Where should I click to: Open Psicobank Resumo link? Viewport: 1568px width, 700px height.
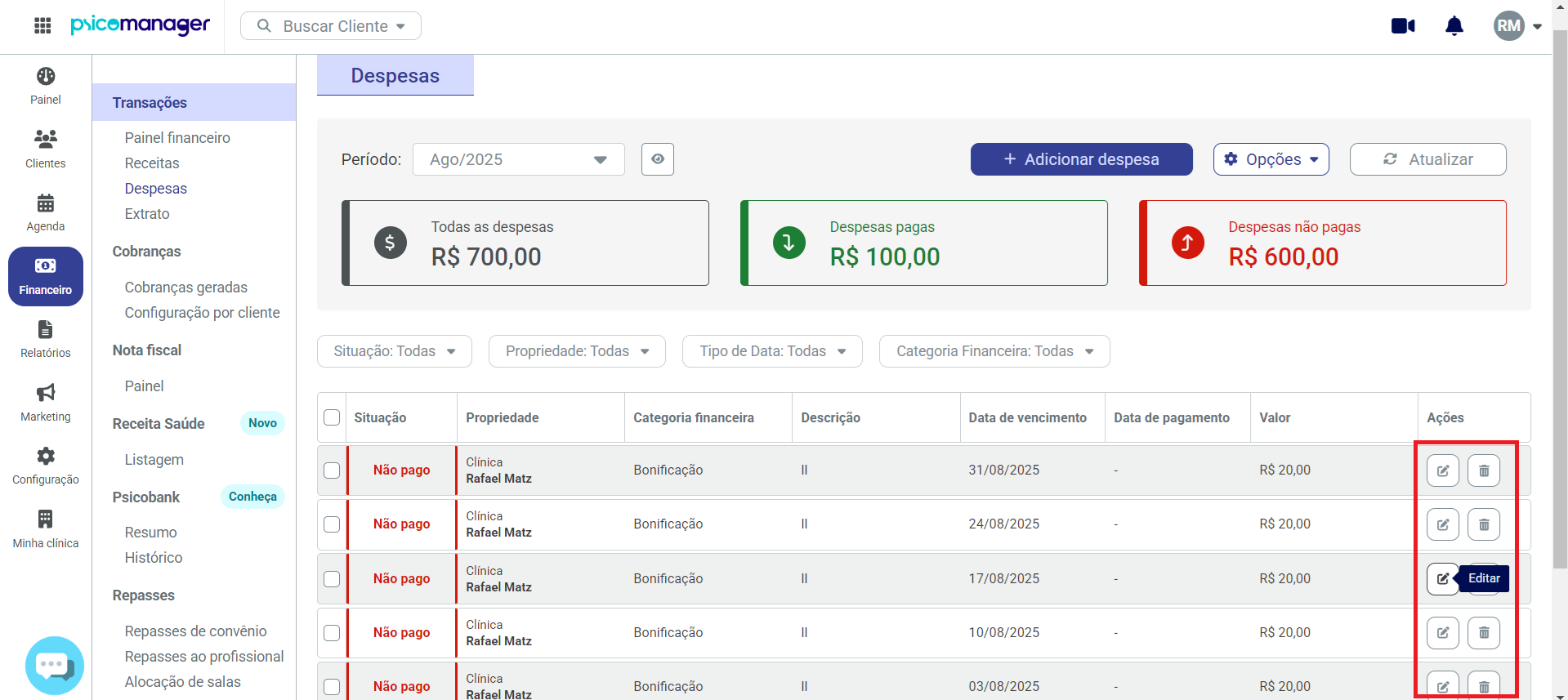pos(151,533)
